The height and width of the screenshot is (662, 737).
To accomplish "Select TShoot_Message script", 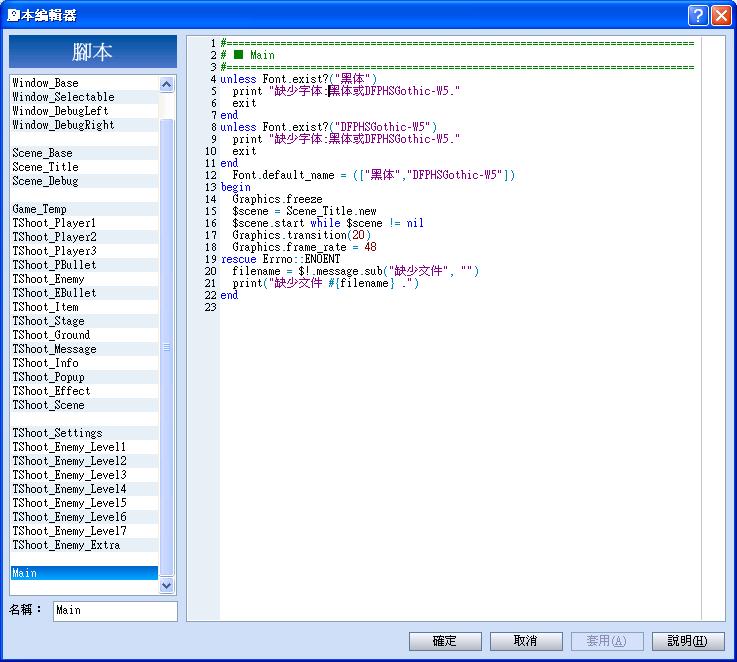I will pyautogui.click(x=84, y=349).
